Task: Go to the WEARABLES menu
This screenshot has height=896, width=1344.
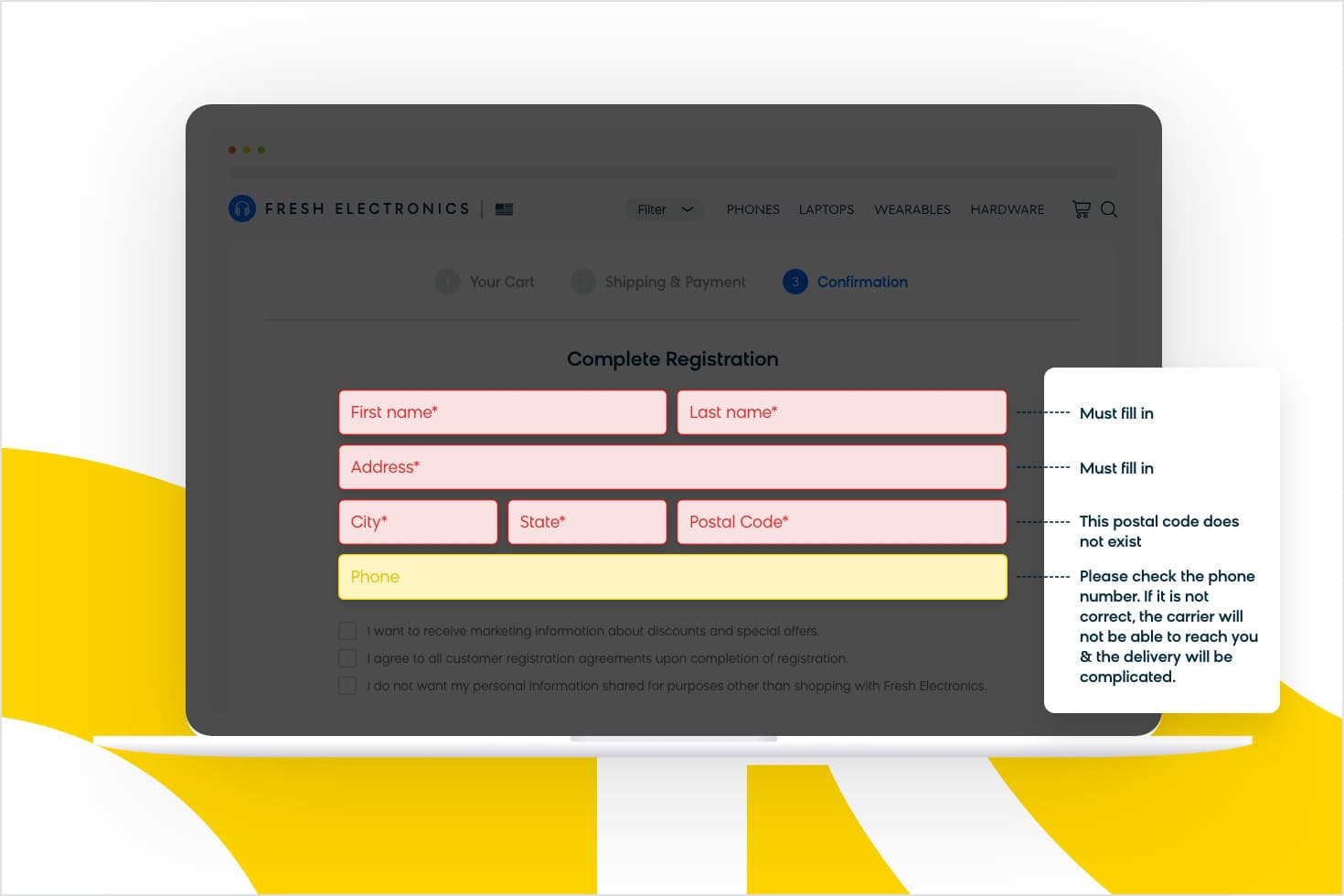Action: [912, 209]
